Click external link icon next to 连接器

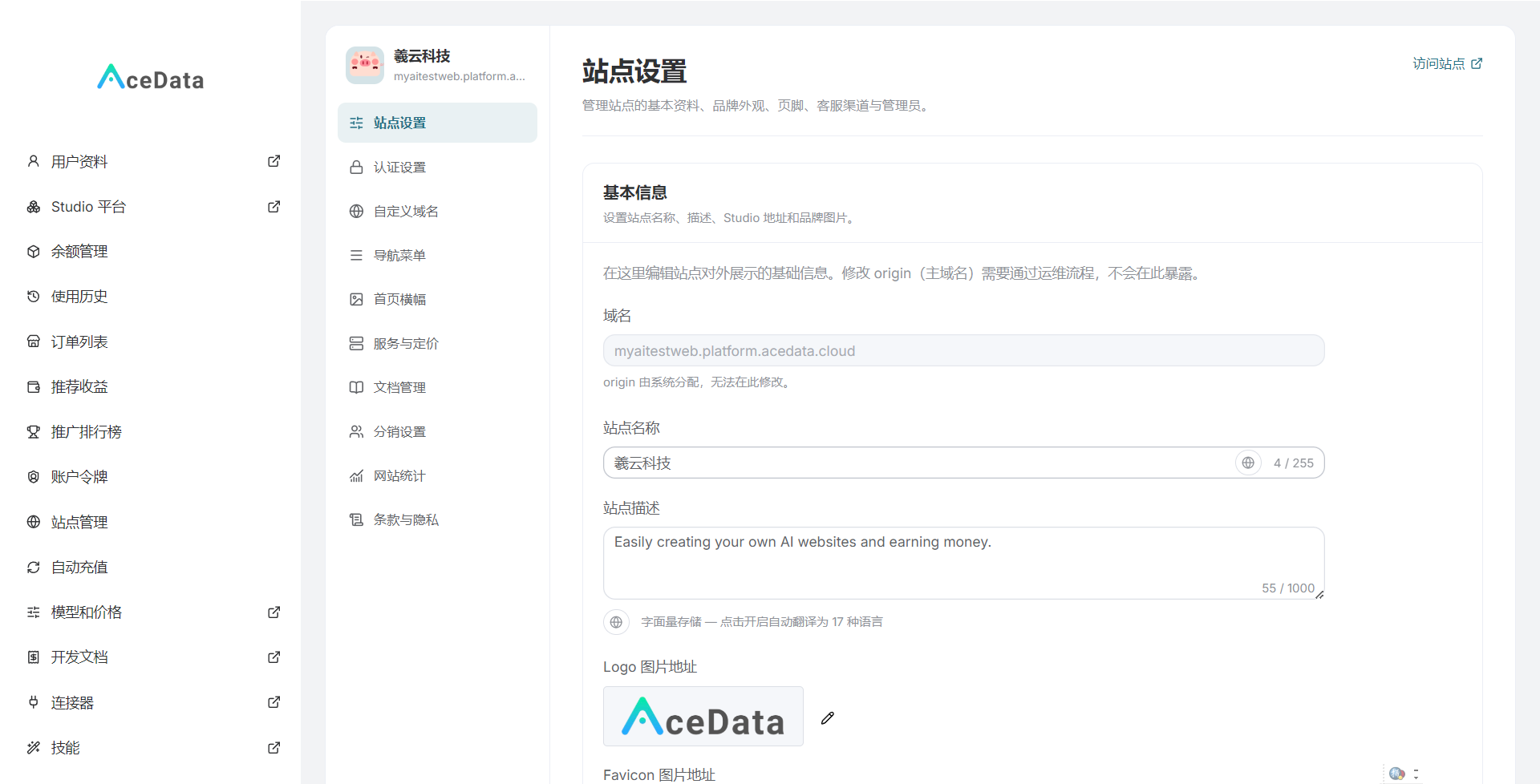[x=274, y=702]
